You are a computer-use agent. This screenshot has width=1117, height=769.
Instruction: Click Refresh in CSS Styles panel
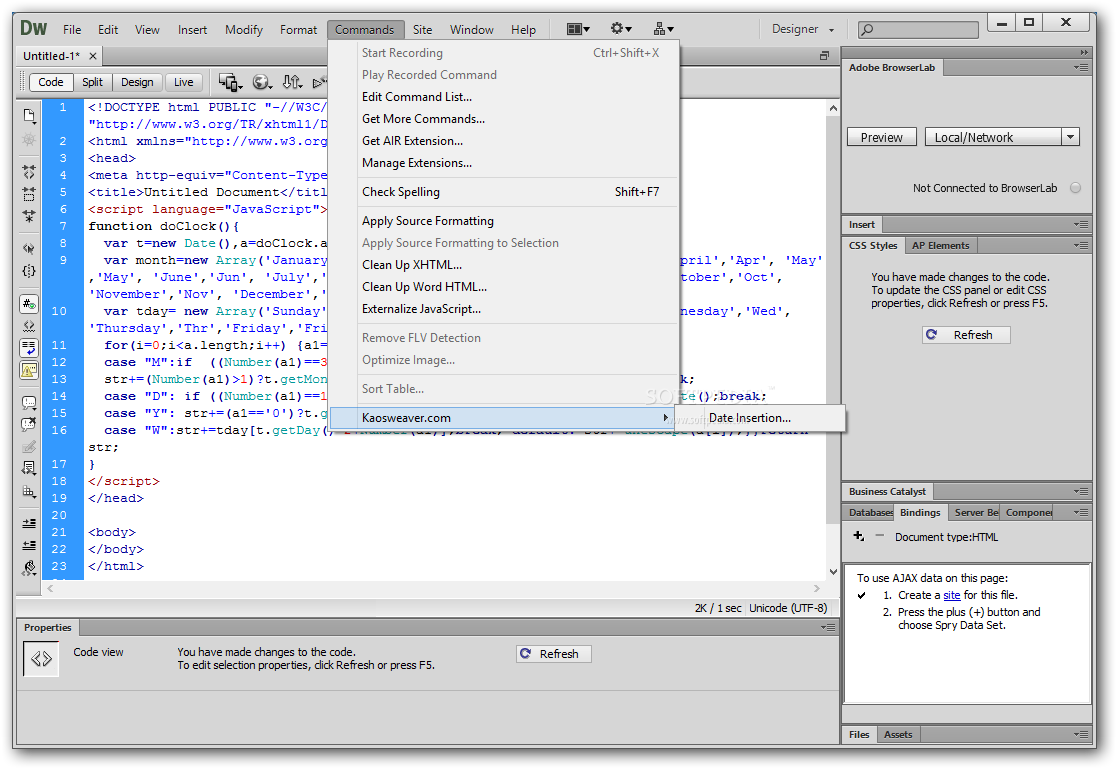966,335
